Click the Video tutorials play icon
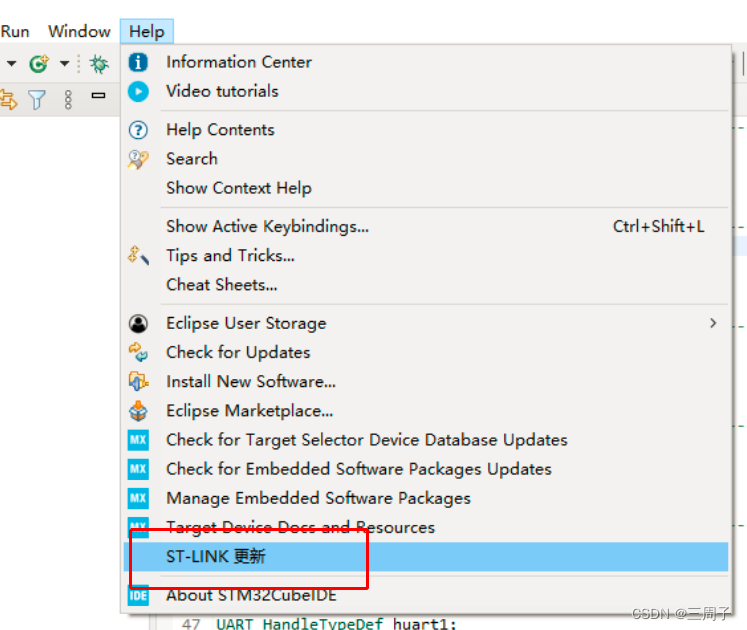 (138, 91)
